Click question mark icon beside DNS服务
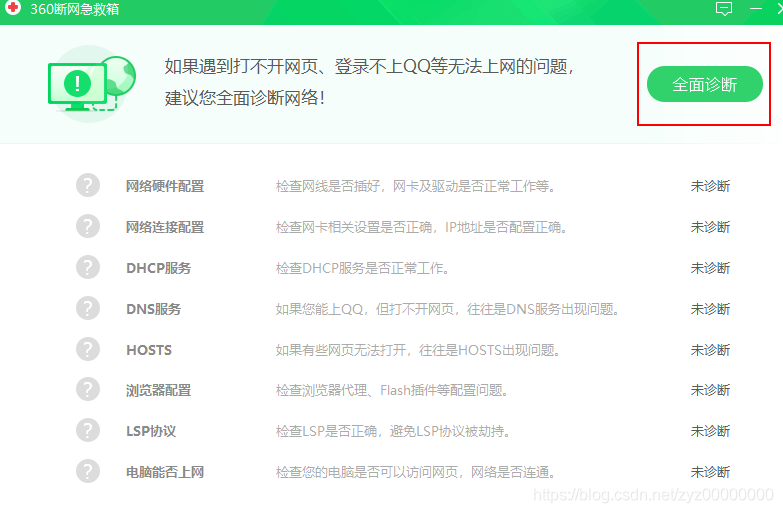Image resolution: width=783 pixels, height=513 pixels. pyautogui.click(x=88, y=308)
